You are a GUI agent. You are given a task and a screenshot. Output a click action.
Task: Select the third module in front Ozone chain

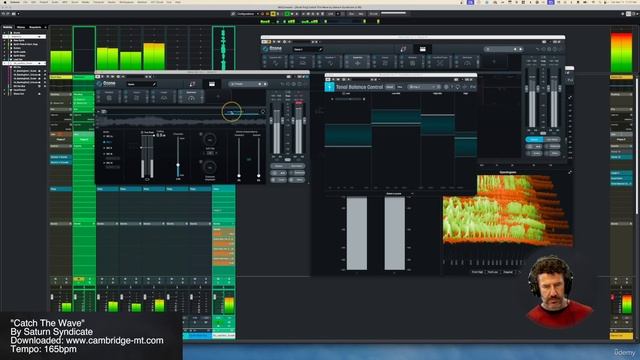coord(164,97)
